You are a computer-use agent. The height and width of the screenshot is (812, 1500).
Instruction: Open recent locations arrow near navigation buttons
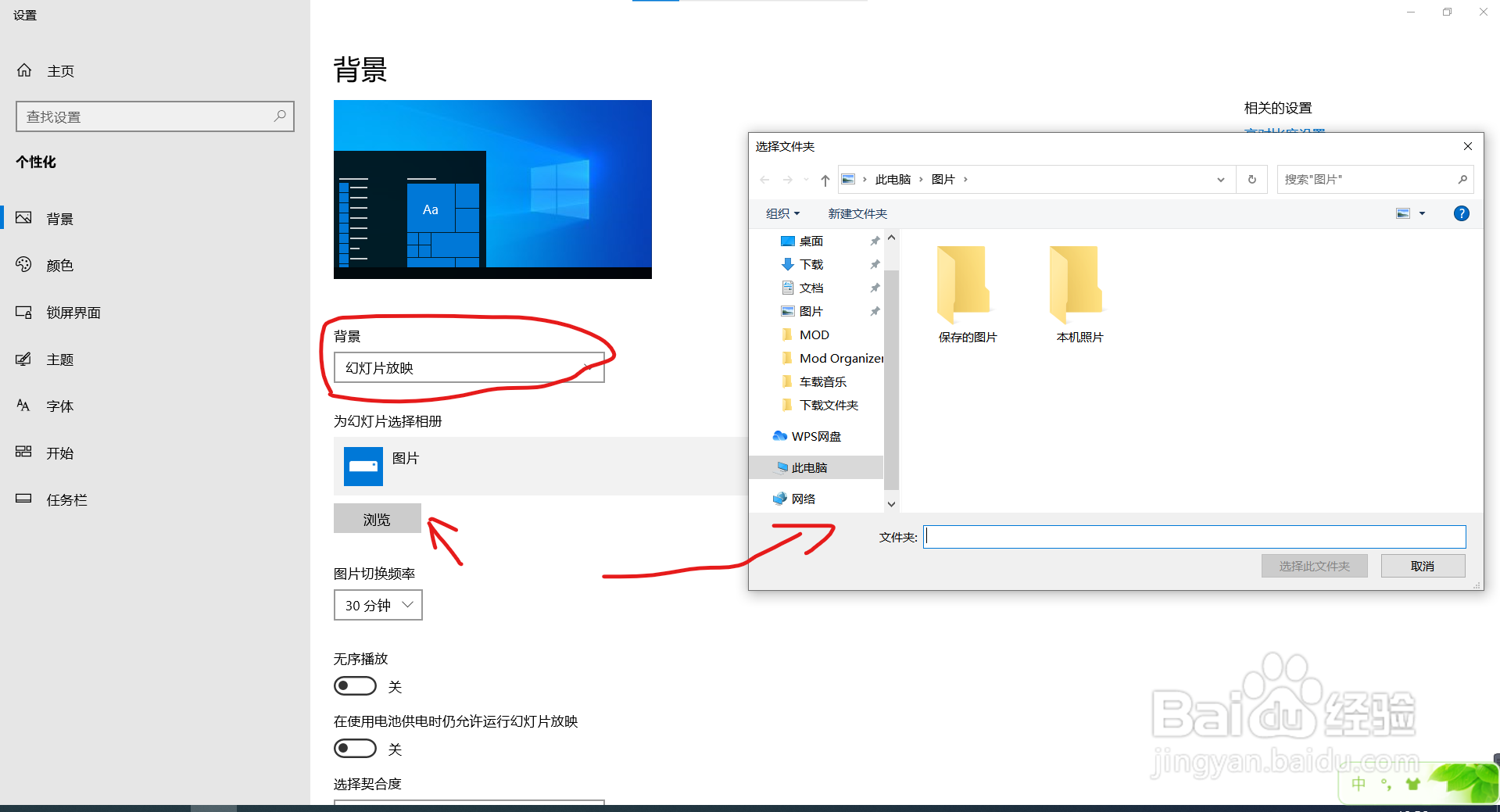(806, 180)
